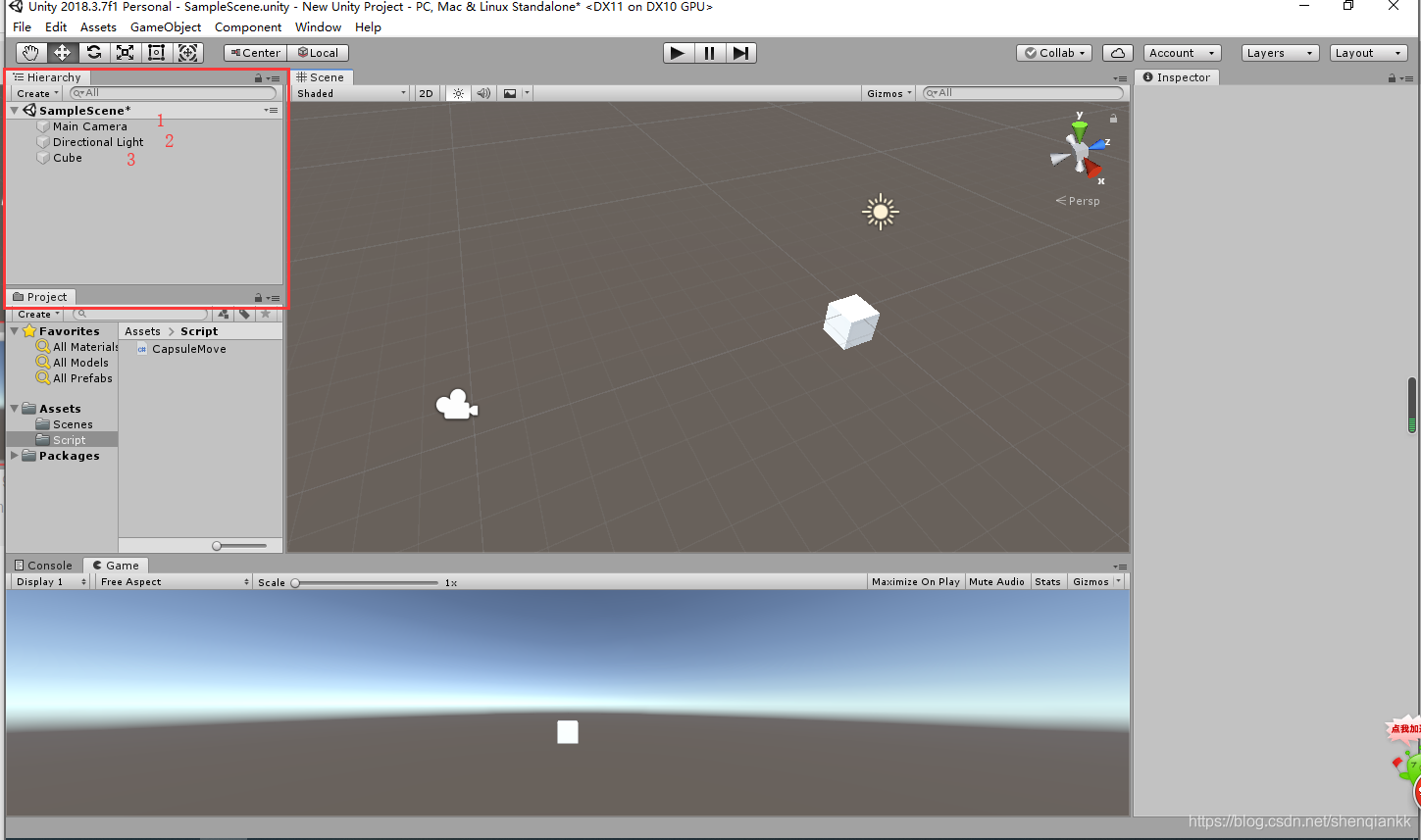Viewport: 1421px width, 840px height.
Task: Pause the game playback
Action: point(709,53)
